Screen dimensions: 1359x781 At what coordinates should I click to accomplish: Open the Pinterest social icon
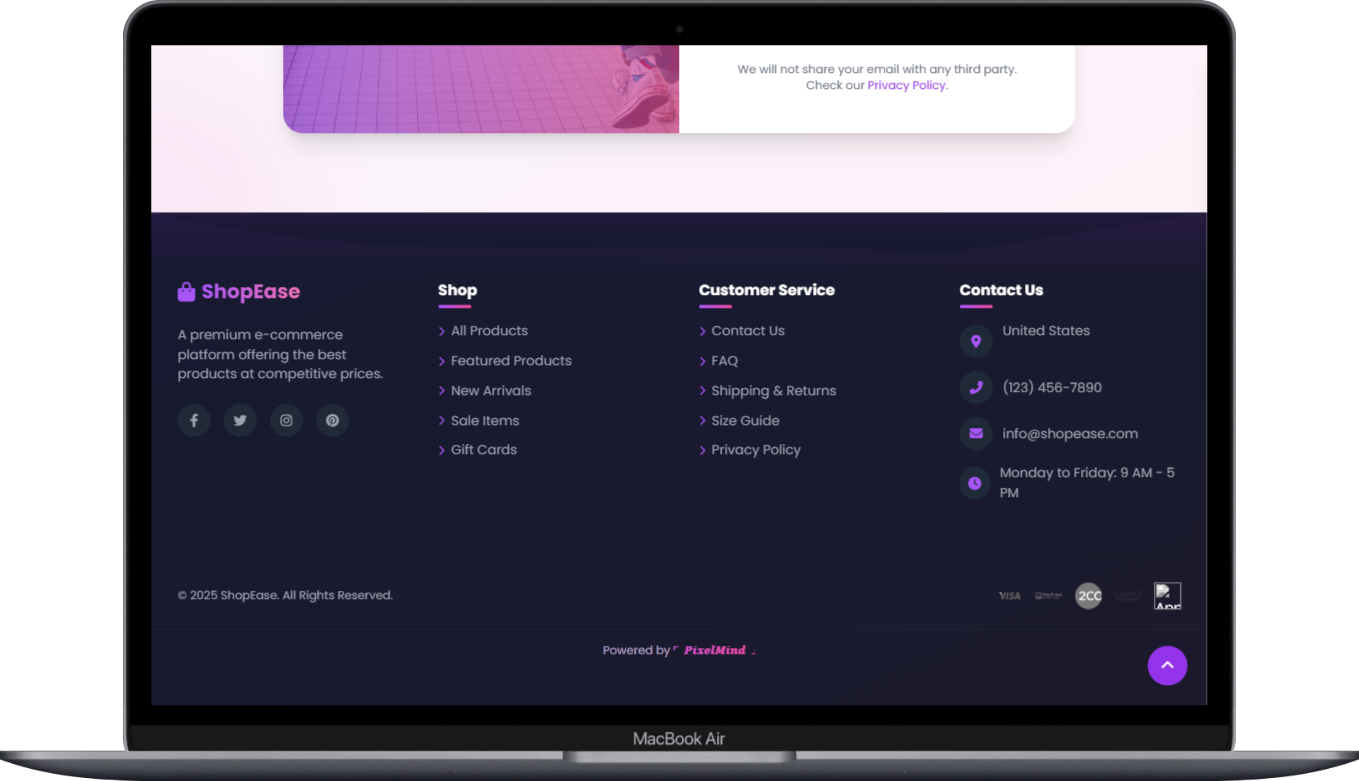332,420
